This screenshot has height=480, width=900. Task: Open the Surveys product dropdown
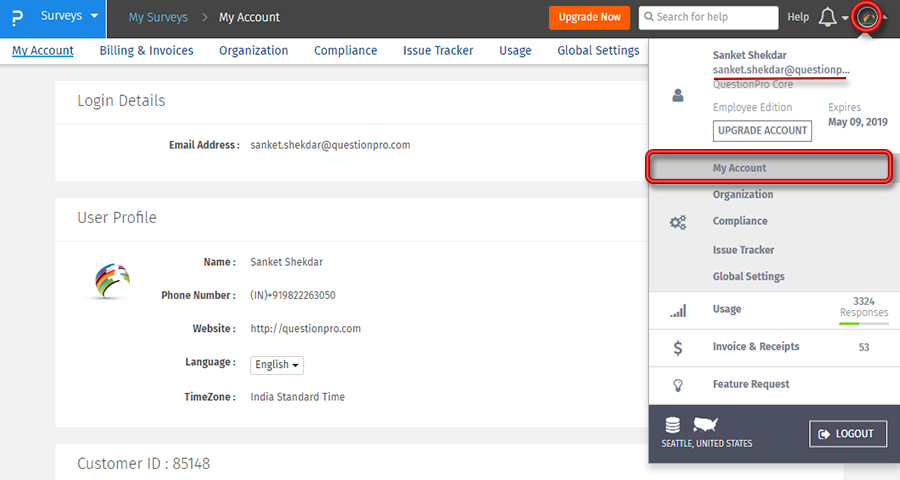[x=69, y=16]
